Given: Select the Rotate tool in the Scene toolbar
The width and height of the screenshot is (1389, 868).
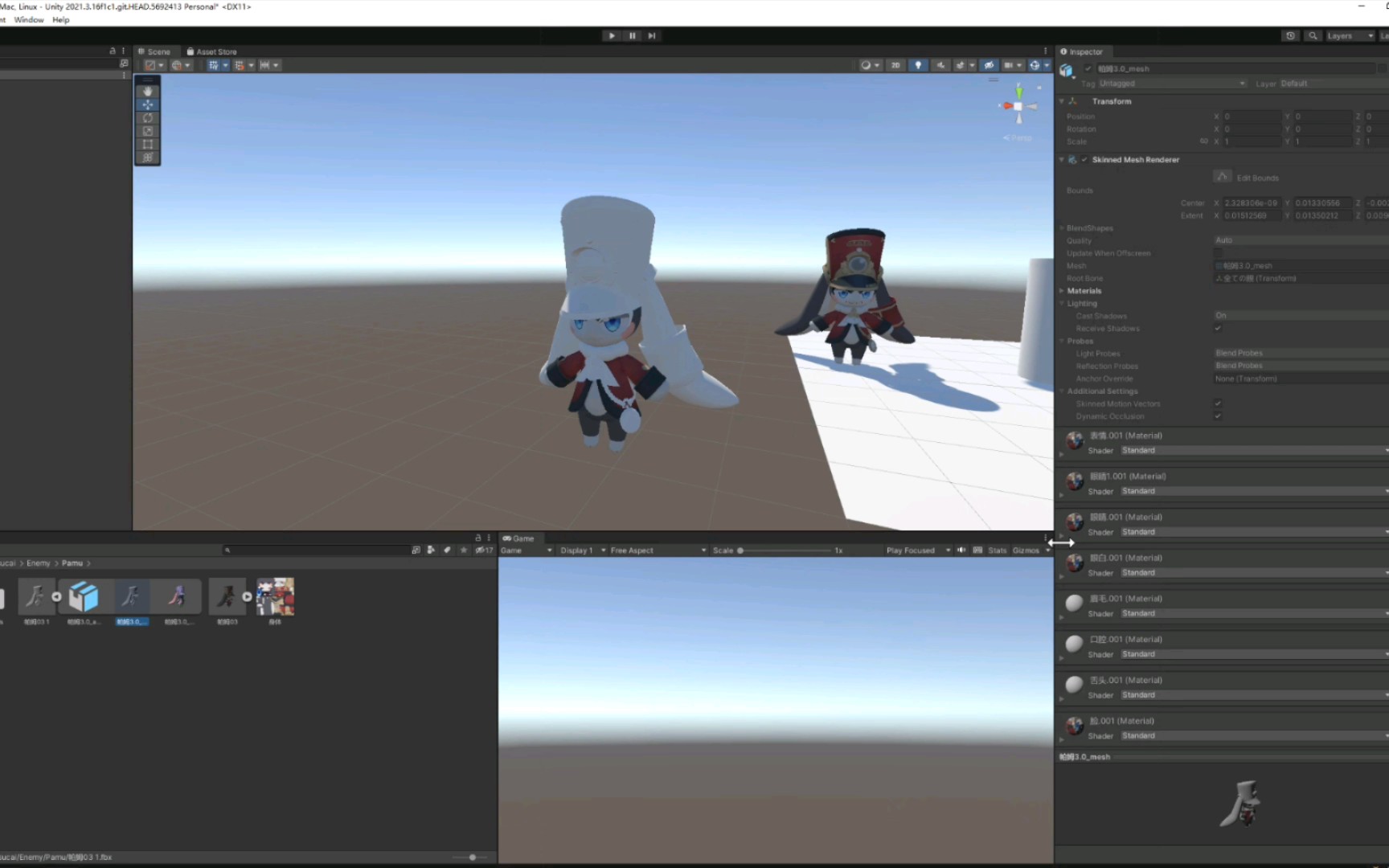Looking at the screenshot, I should pyautogui.click(x=147, y=117).
